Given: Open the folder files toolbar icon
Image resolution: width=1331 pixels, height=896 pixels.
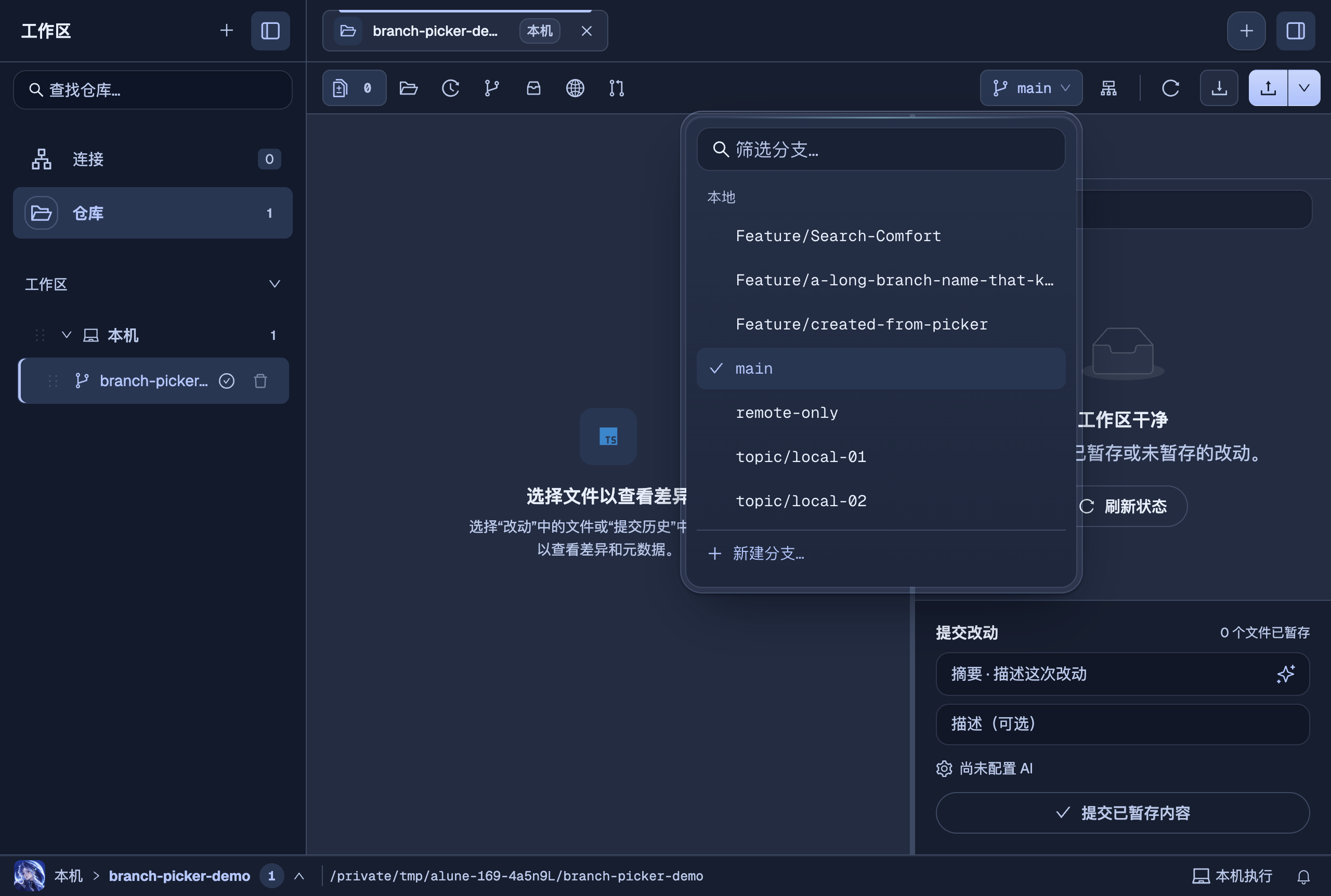Looking at the screenshot, I should 409,88.
